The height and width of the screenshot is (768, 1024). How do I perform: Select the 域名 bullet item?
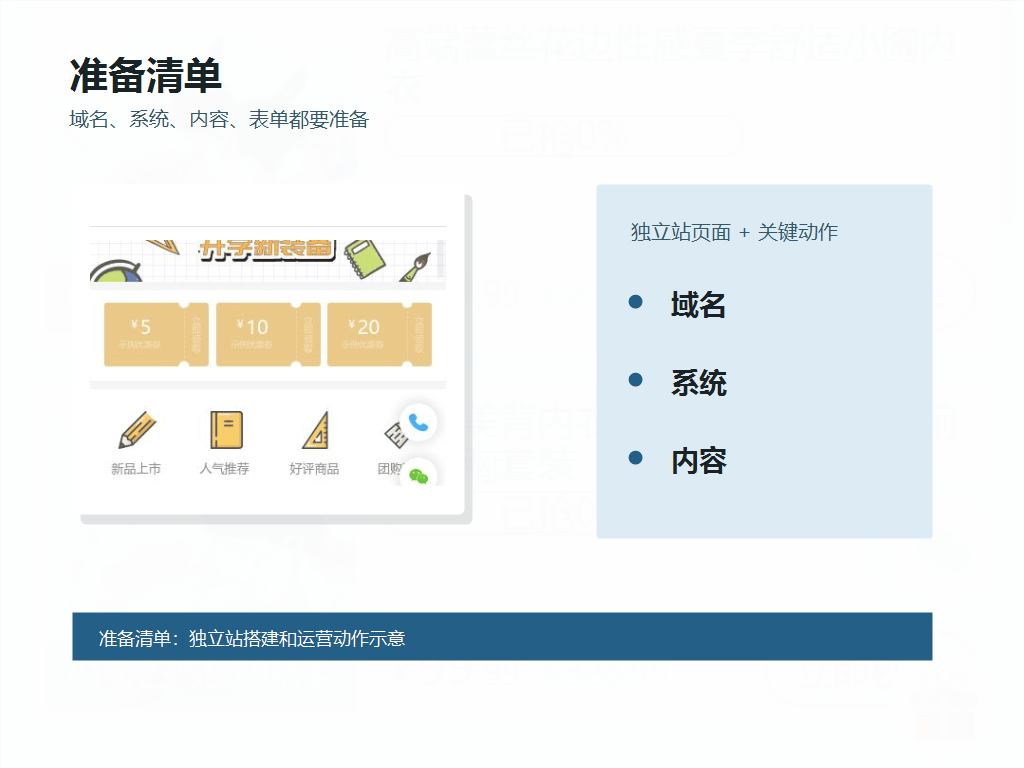[x=698, y=305]
